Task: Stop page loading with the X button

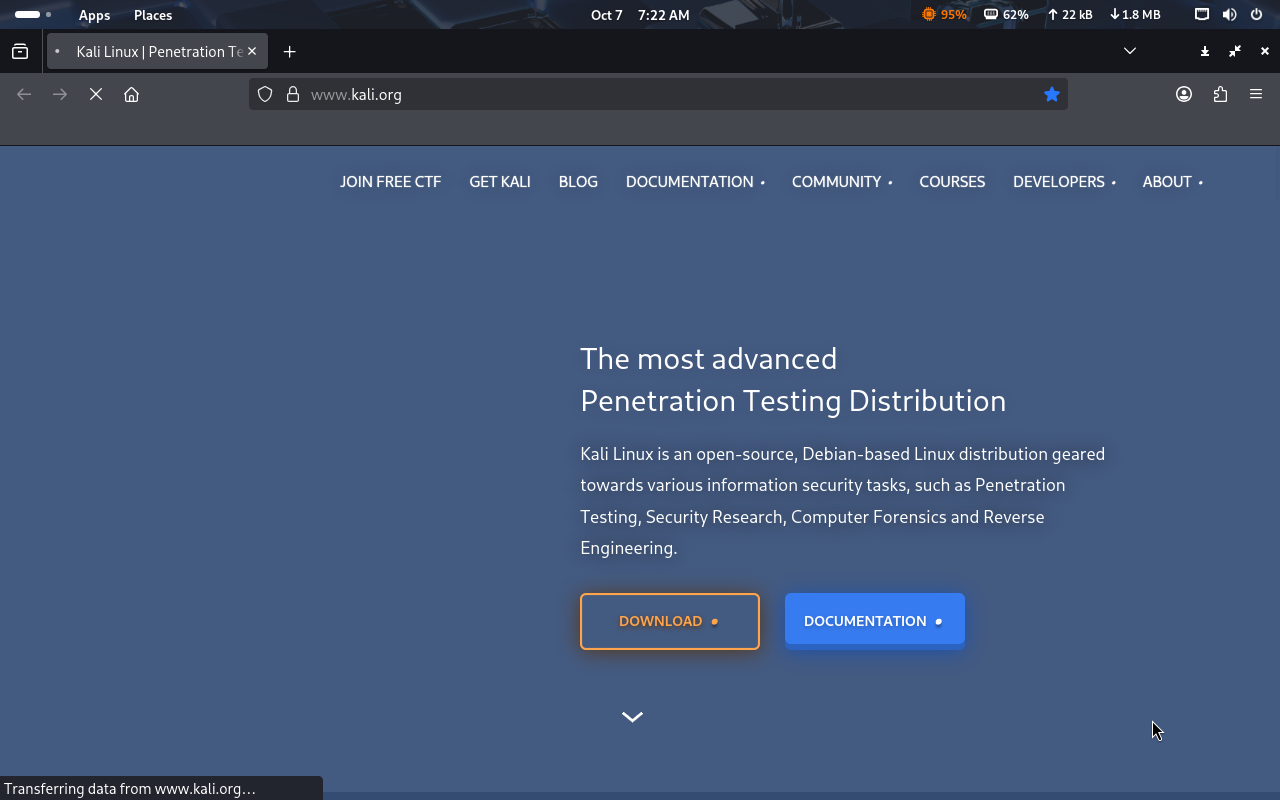Action: pyautogui.click(x=96, y=94)
